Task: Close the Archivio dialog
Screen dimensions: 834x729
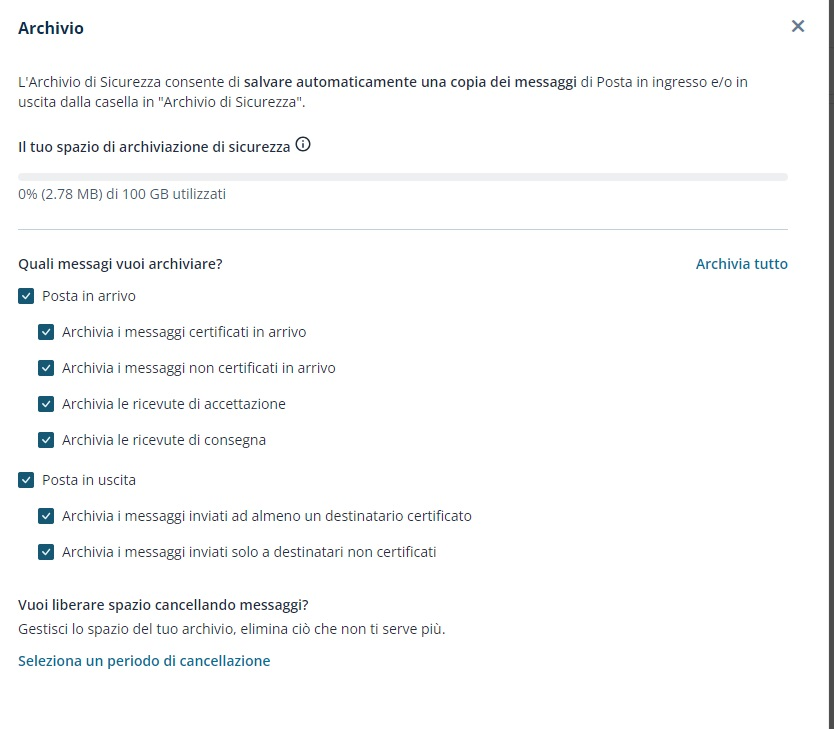Action: tap(798, 27)
